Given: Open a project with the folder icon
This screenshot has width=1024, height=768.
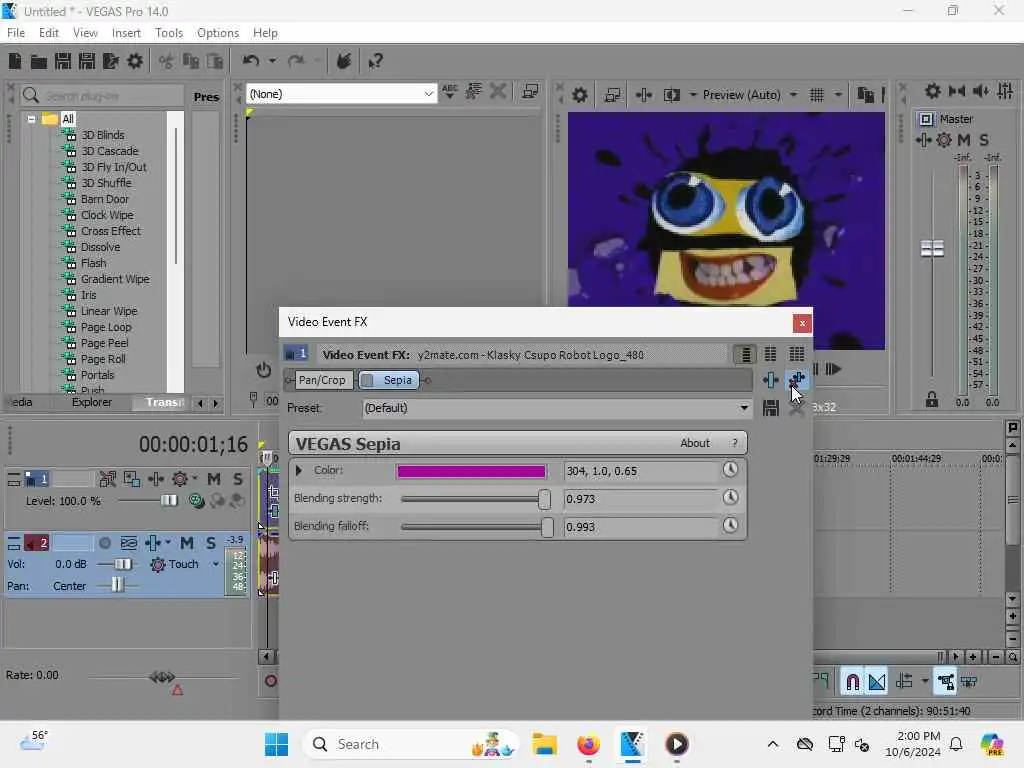Looking at the screenshot, I should (39, 61).
